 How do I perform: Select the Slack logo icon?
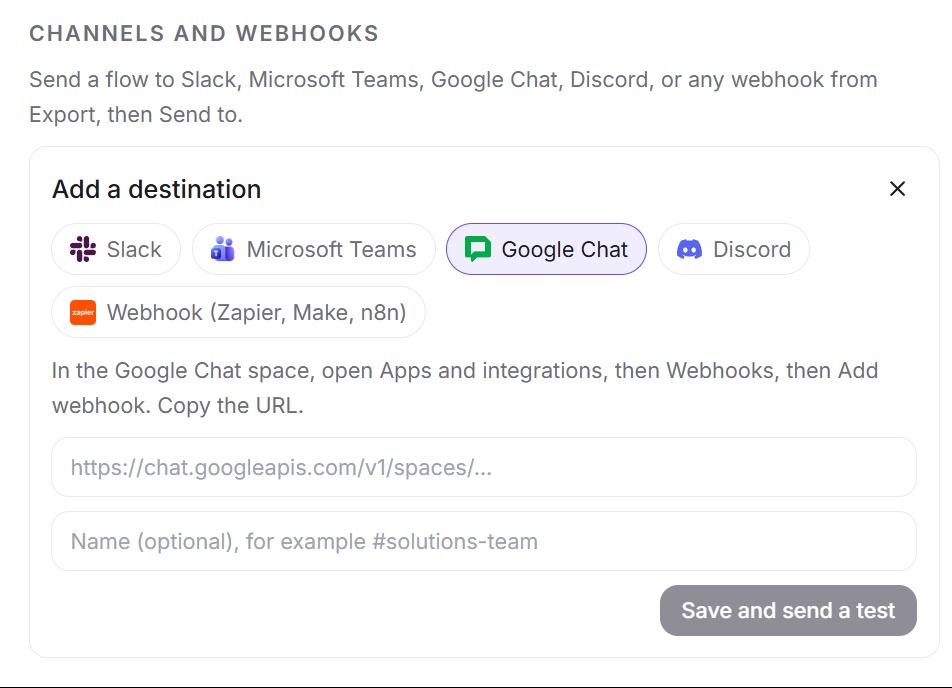pyautogui.click(x=83, y=249)
